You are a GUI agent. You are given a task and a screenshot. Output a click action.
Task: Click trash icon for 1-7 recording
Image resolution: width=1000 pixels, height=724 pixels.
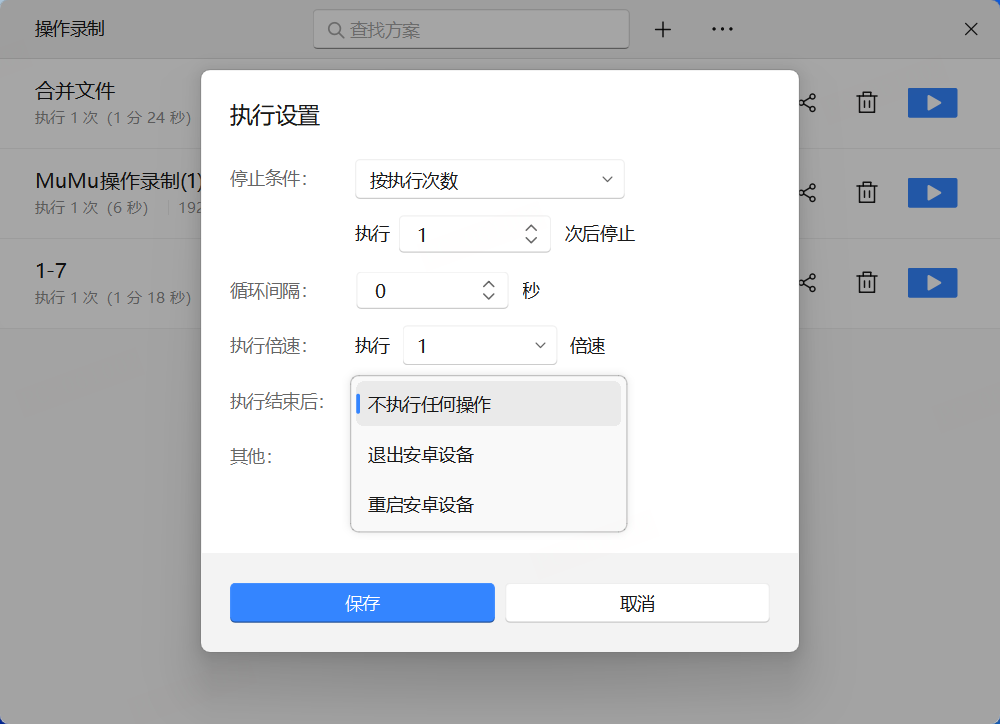[867, 283]
